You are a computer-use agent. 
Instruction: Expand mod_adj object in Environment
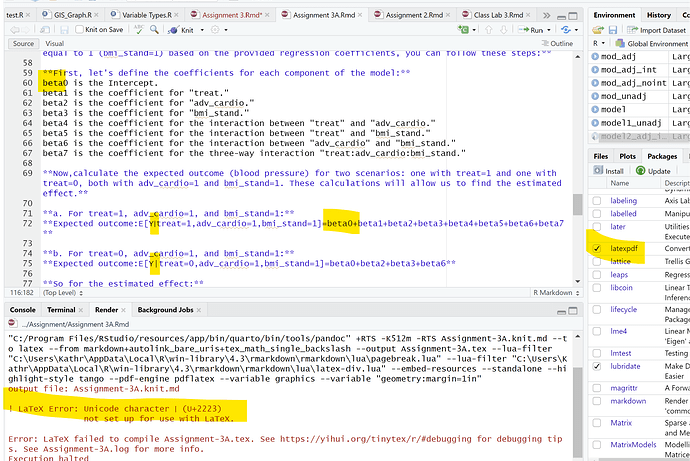pyautogui.click(x=595, y=56)
